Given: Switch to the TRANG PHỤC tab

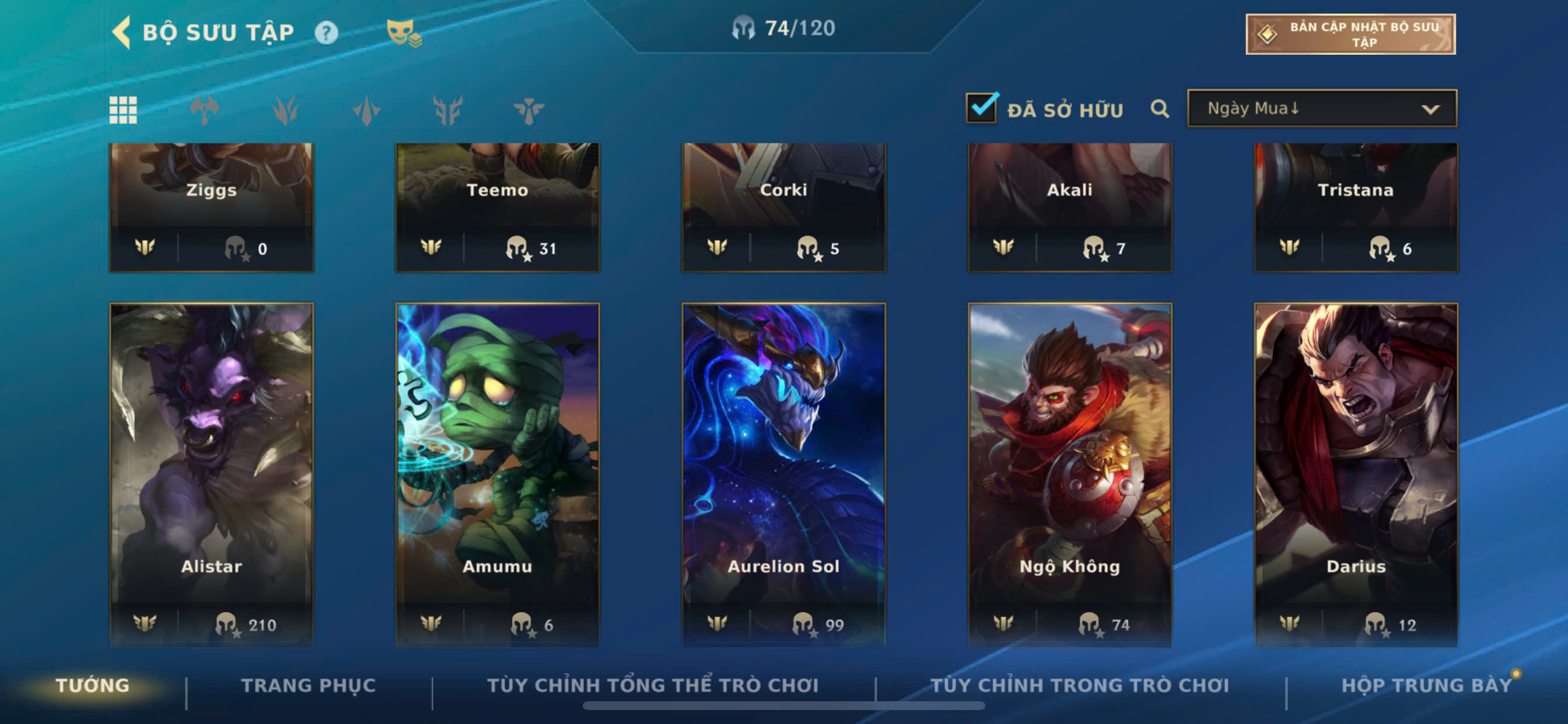Looking at the screenshot, I should [x=308, y=685].
